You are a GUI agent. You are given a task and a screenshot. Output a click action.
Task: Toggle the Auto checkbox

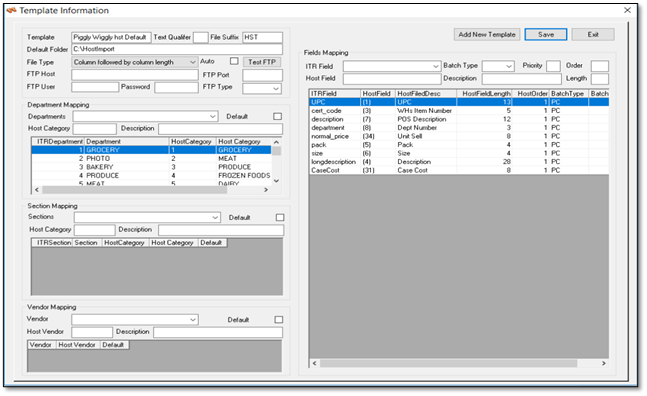point(234,61)
